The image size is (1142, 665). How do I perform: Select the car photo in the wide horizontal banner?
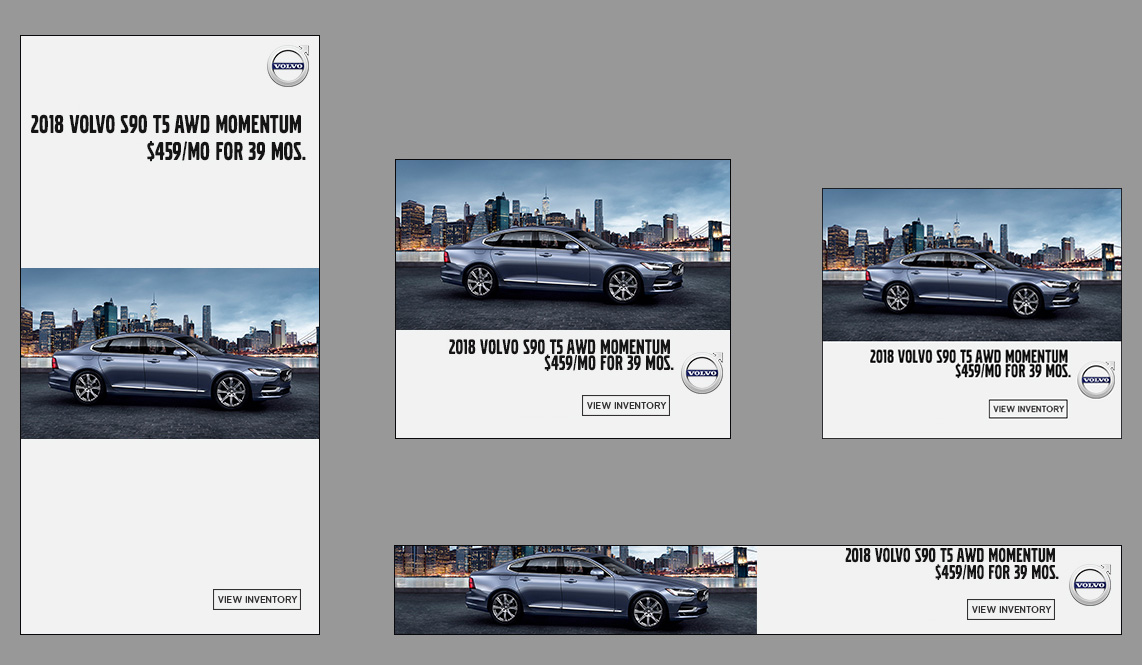575,590
